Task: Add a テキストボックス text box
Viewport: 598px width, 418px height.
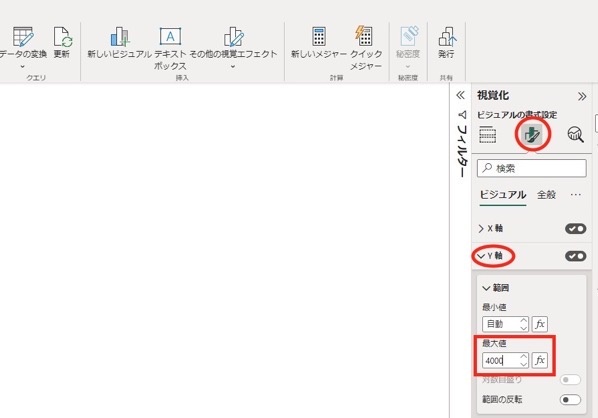Action: click(170, 37)
